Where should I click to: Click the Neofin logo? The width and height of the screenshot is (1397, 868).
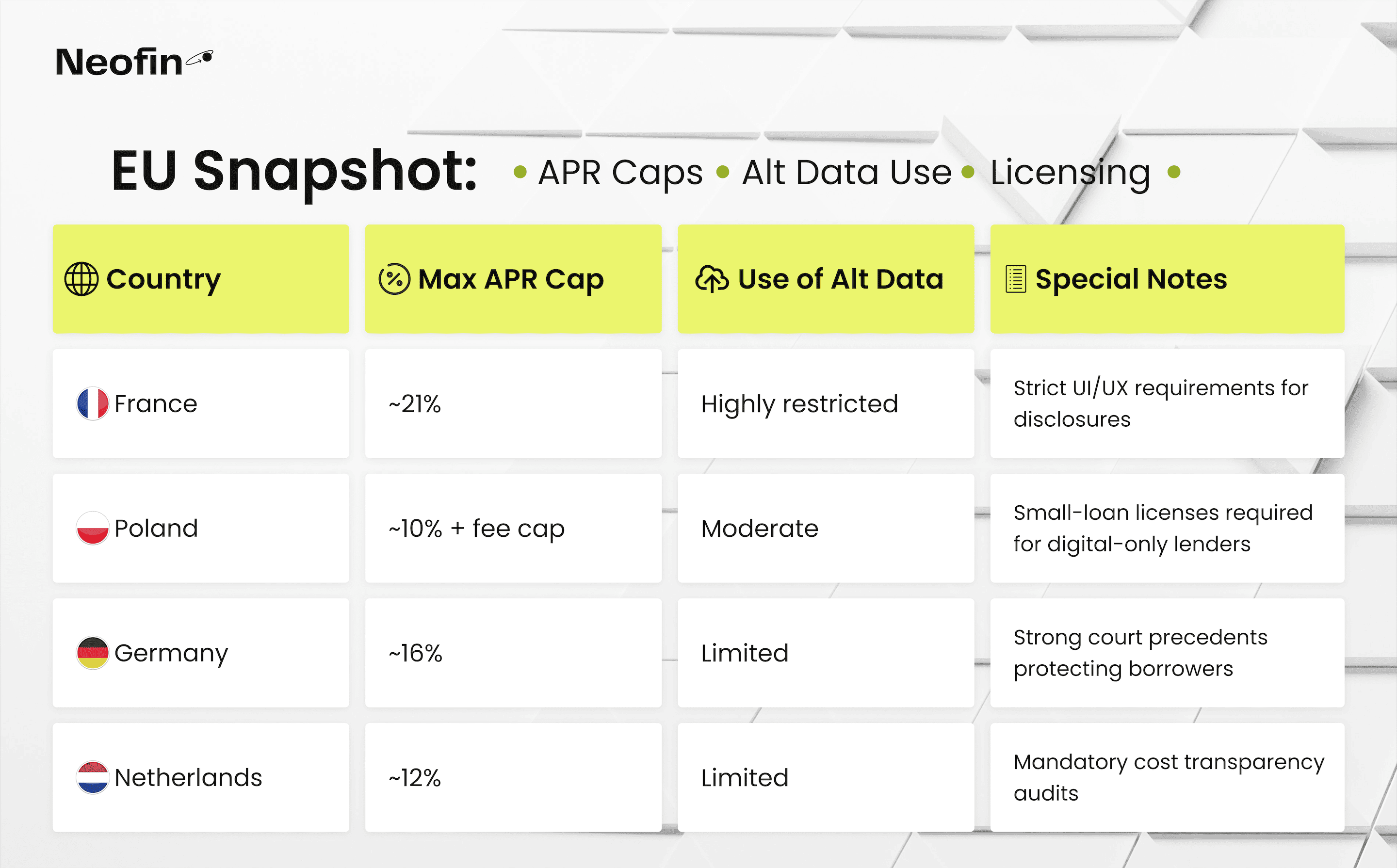[134, 62]
